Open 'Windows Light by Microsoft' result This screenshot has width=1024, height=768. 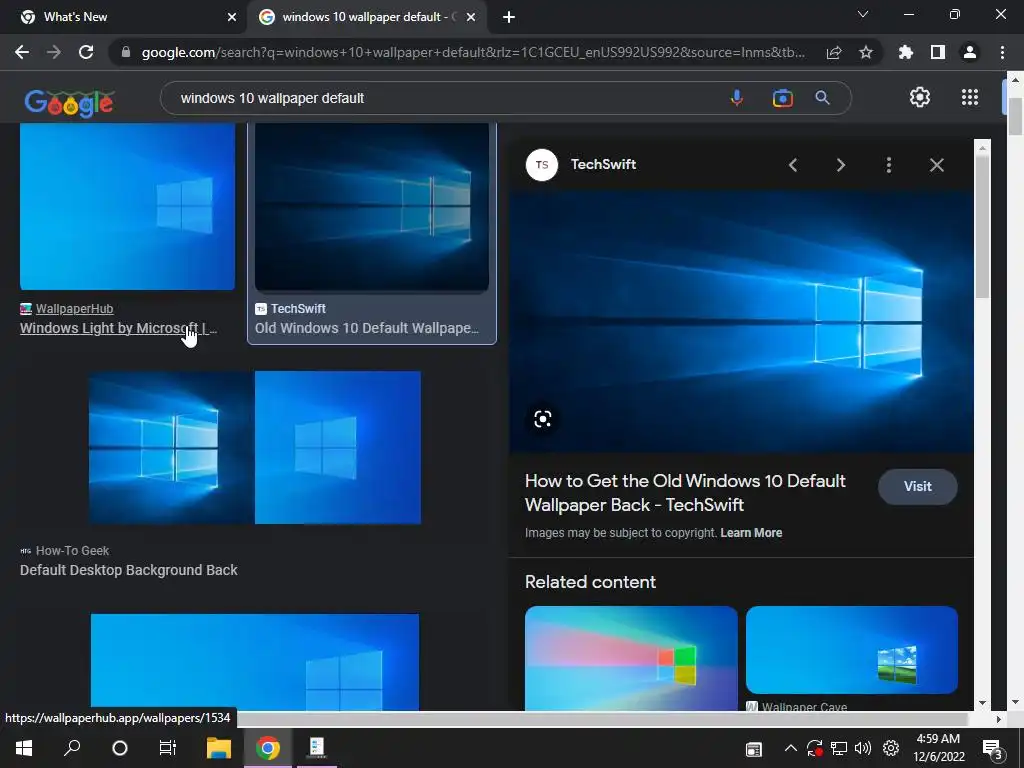click(118, 328)
